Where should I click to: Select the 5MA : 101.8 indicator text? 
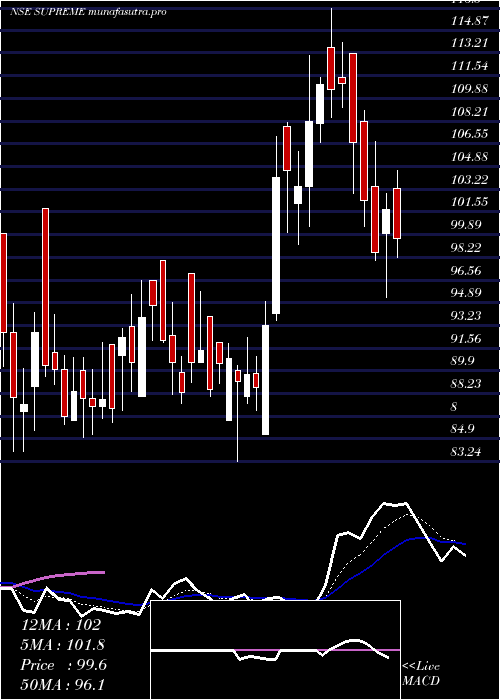click(62, 645)
